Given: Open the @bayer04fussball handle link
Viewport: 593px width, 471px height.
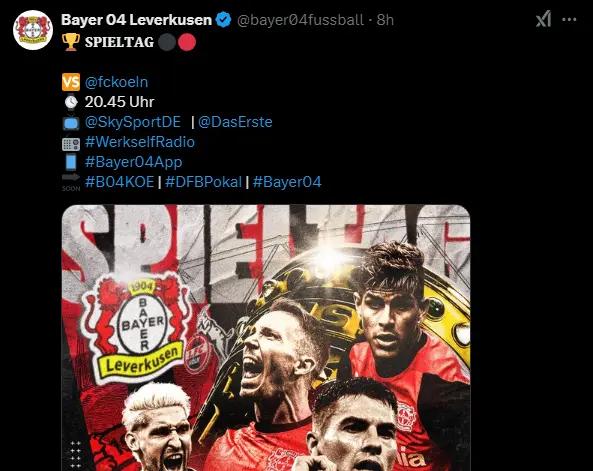Looking at the screenshot, I should tap(300, 20).
